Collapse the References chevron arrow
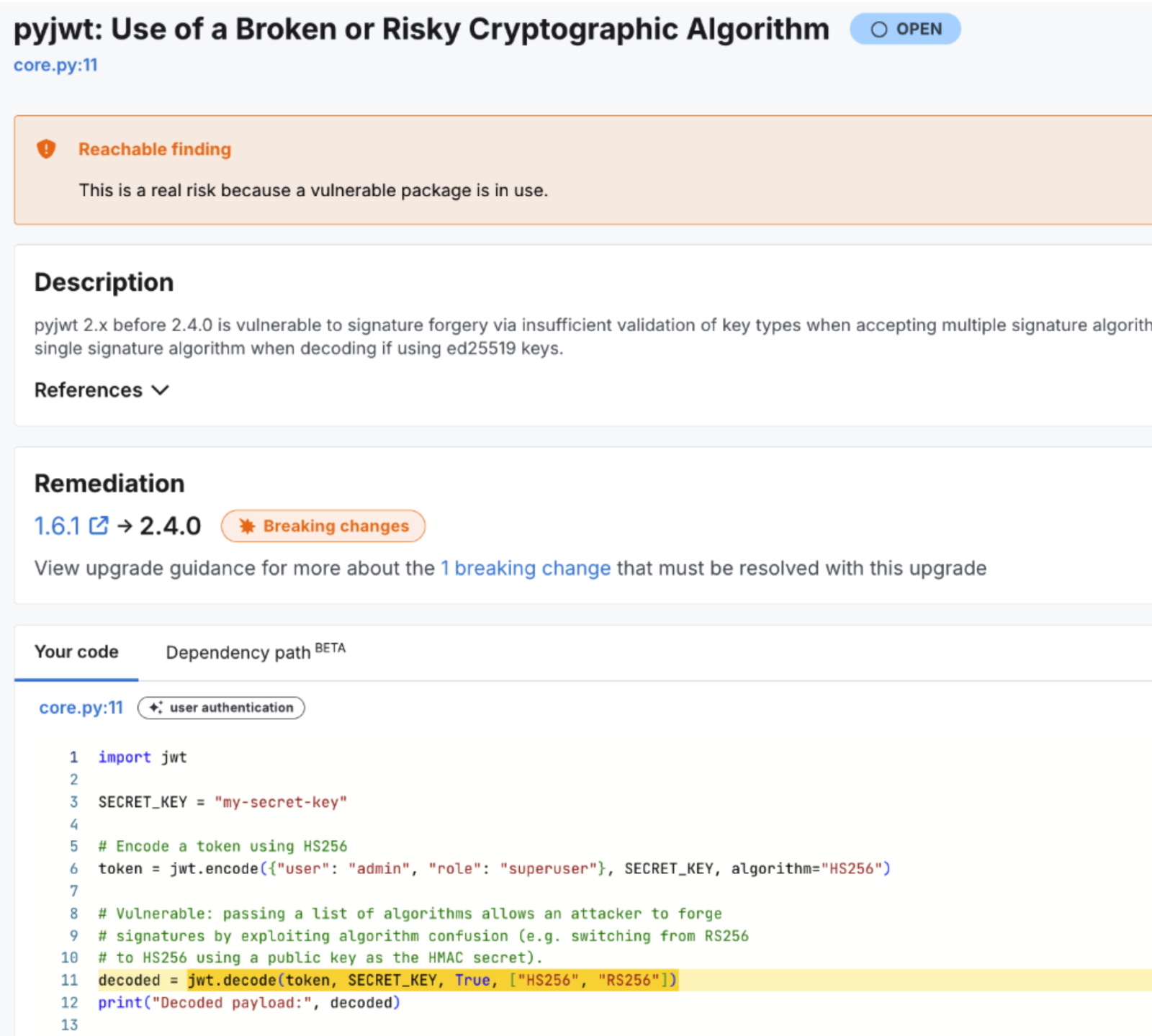 161,390
